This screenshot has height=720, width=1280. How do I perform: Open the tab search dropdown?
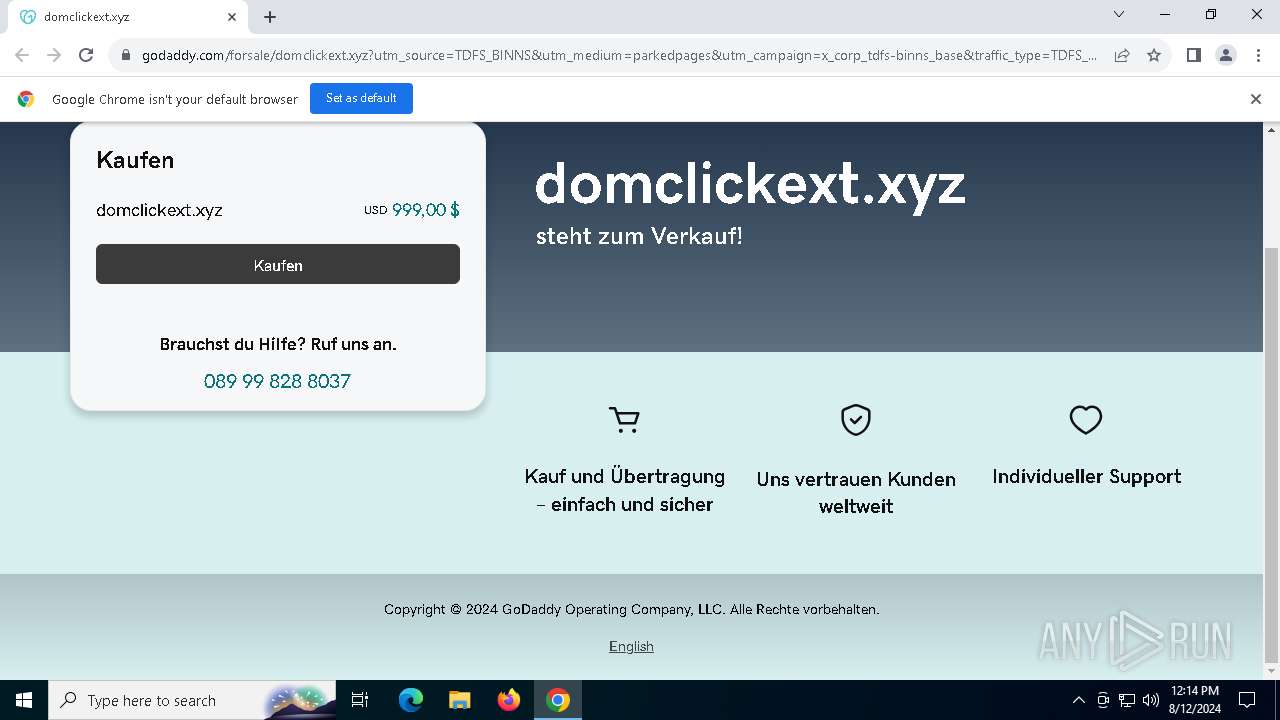tap(1119, 14)
